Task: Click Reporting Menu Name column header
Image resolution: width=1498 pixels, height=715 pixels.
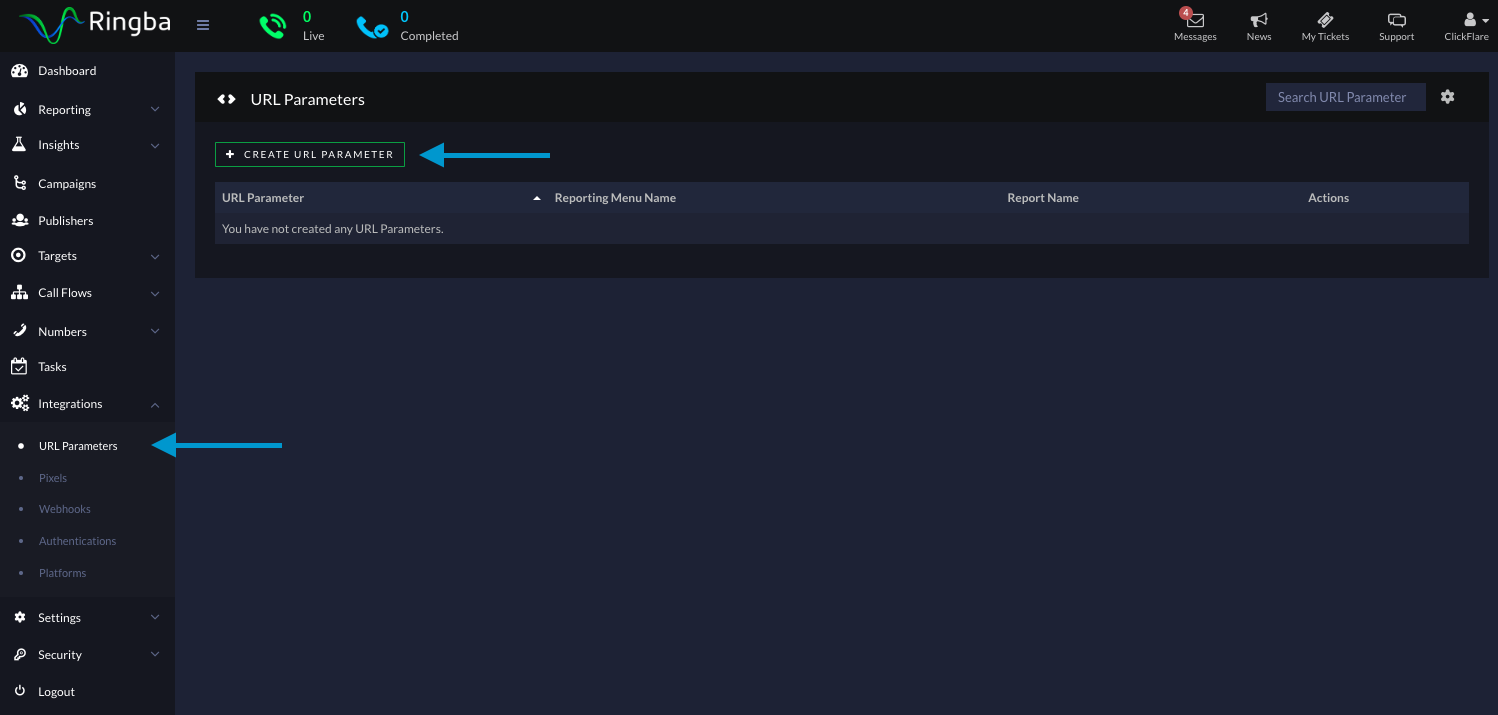Action: [615, 198]
